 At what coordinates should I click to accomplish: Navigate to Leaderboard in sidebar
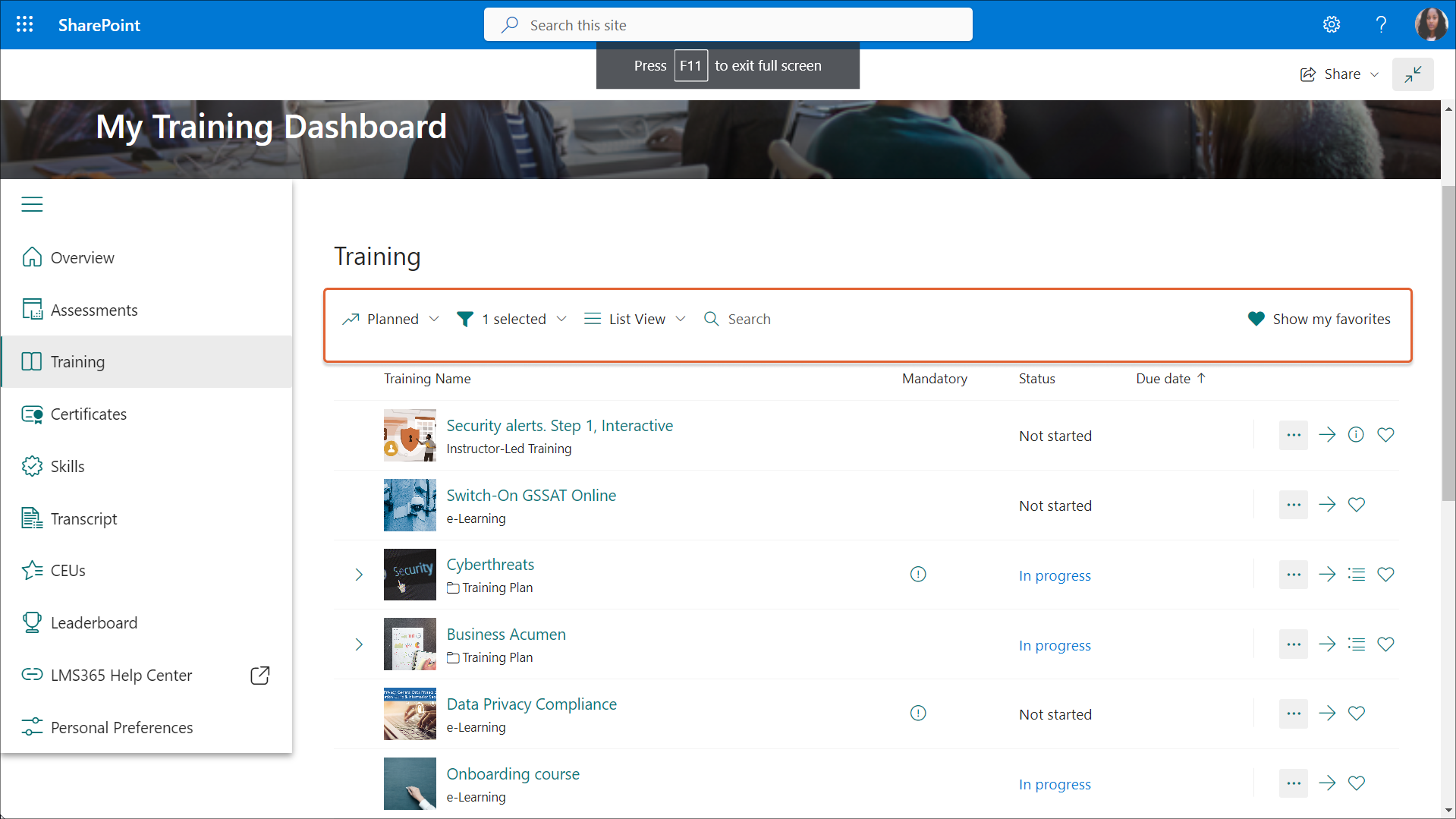[93, 623]
